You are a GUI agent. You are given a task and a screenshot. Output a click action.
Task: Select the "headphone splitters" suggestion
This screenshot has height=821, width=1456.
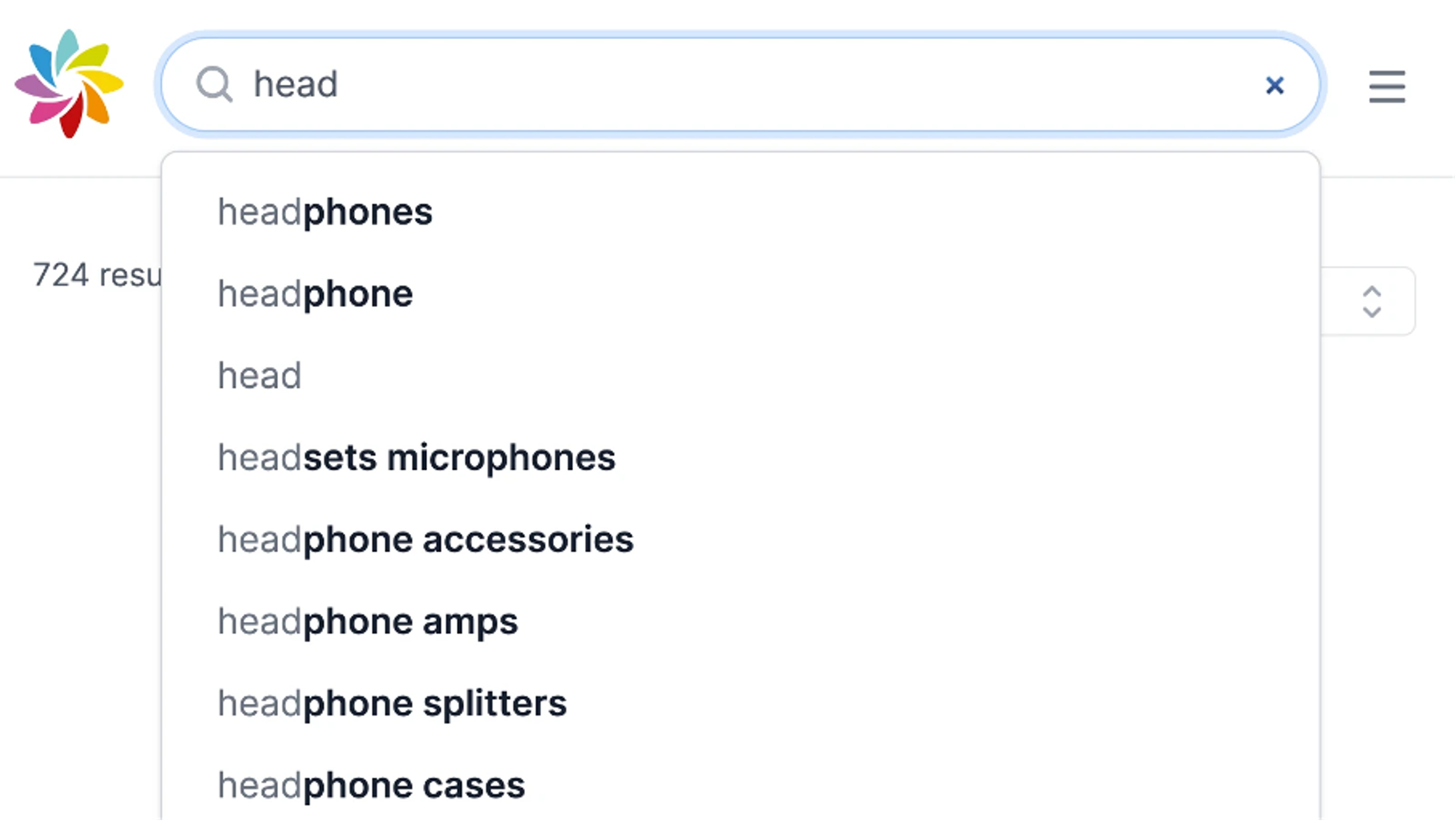pos(392,703)
